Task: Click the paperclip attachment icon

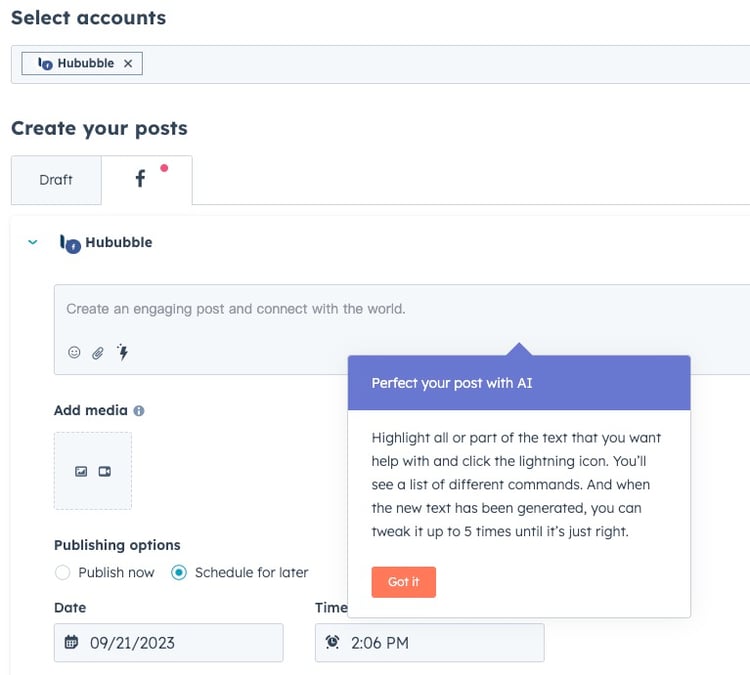Action: click(x=98, y=352)
